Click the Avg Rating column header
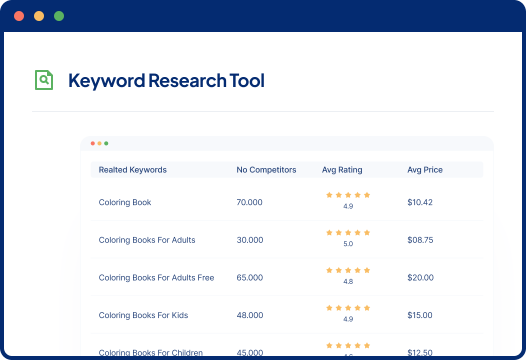This screenshot has width=526, height=360. point(342,170)
